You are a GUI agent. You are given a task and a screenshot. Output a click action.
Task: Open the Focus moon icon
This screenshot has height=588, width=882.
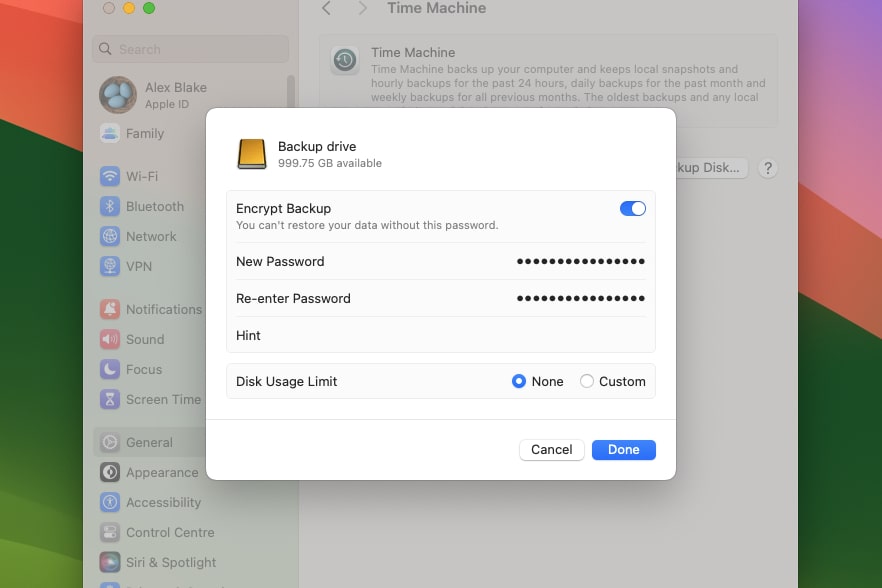pos(110,369)
